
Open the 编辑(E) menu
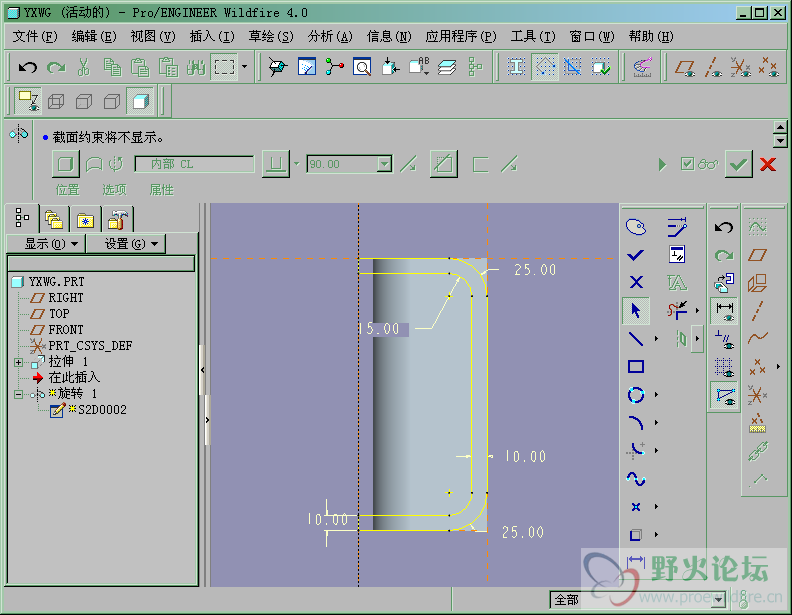94,36
